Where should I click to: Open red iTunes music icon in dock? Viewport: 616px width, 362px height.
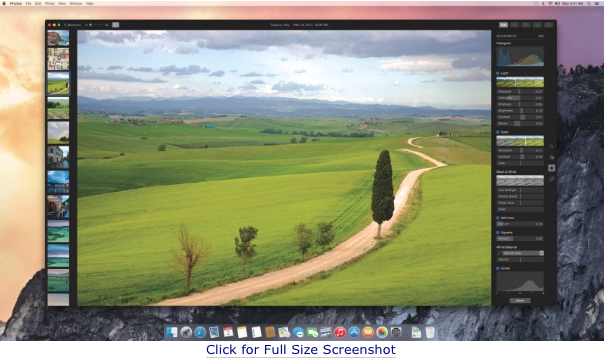pos(340,332)
